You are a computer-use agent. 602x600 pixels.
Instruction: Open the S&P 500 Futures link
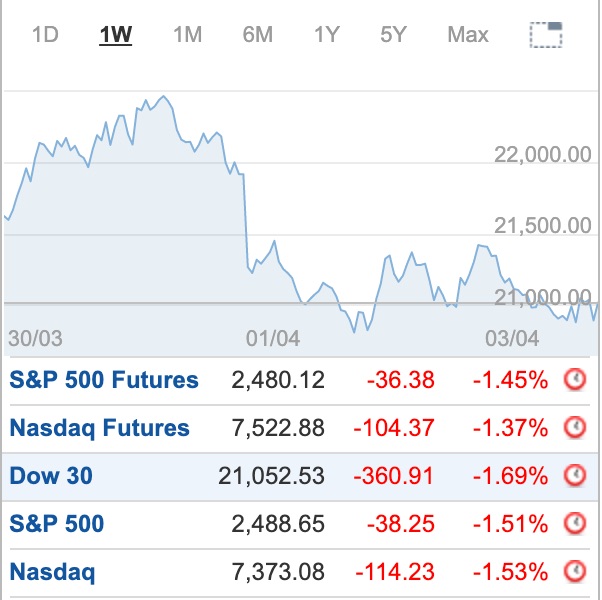[x=104, y=380]
